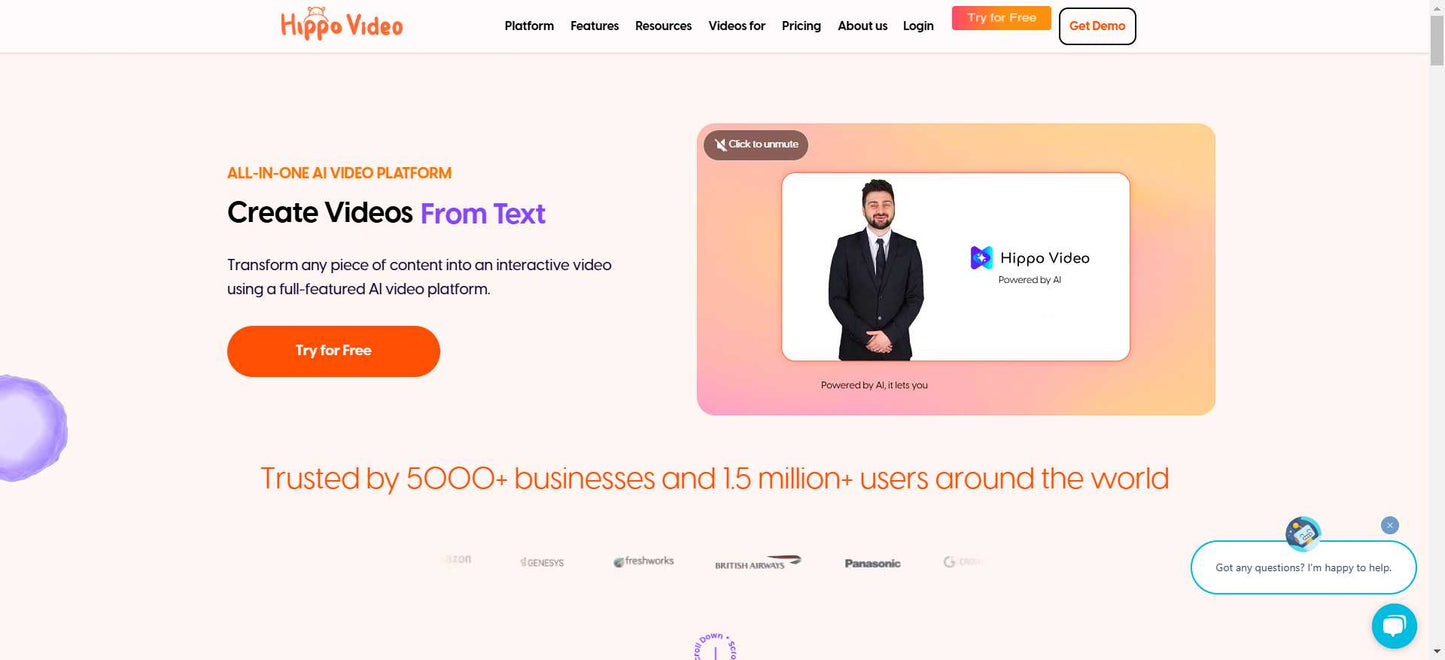This screenshot has height=660, width=1445.
Task: Open the blue chat bubble widget
Action: point(1393,626)
